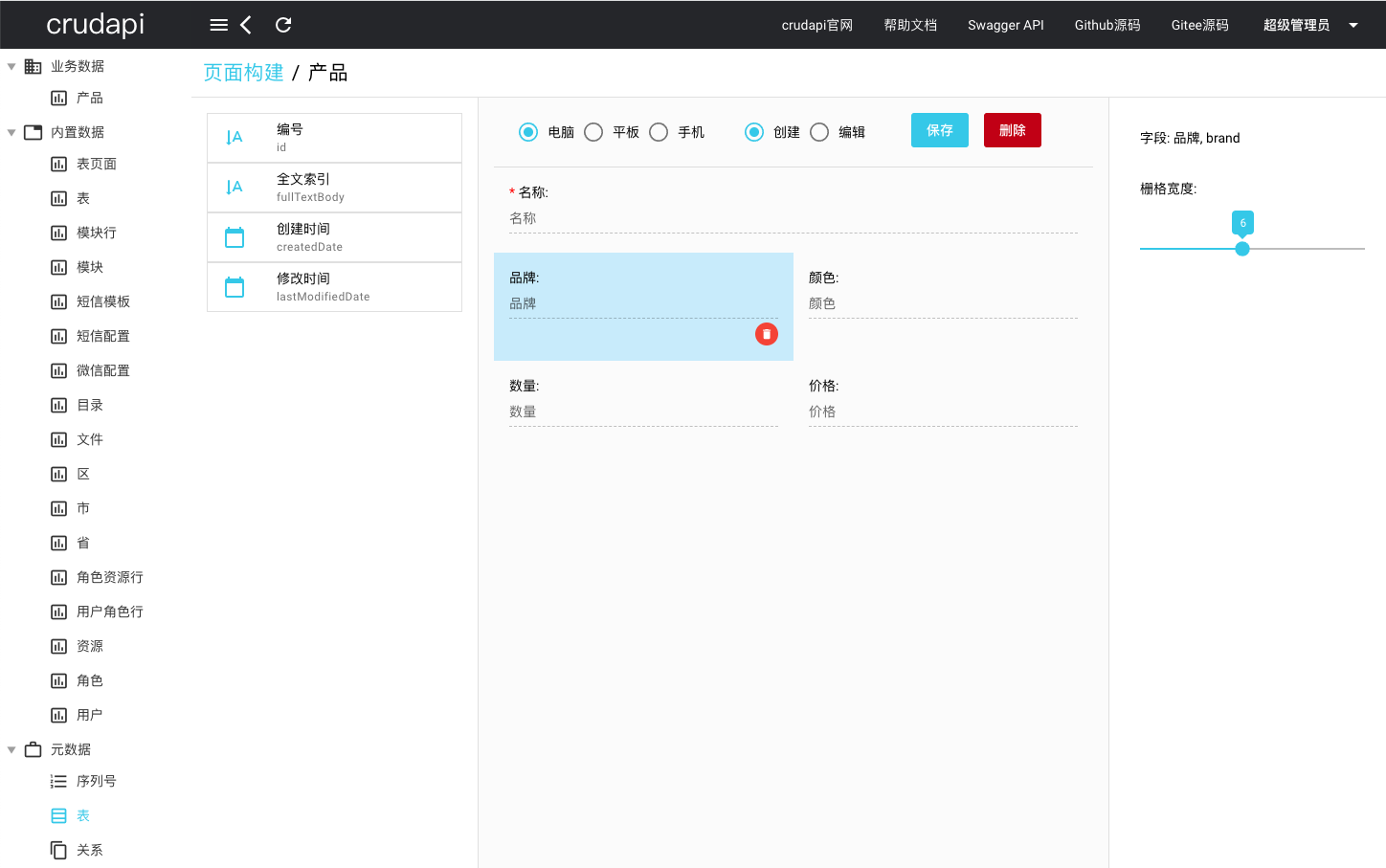Open the hamburger menu icon
This screenshot has width=1386, height=868.
pos(218,25)
